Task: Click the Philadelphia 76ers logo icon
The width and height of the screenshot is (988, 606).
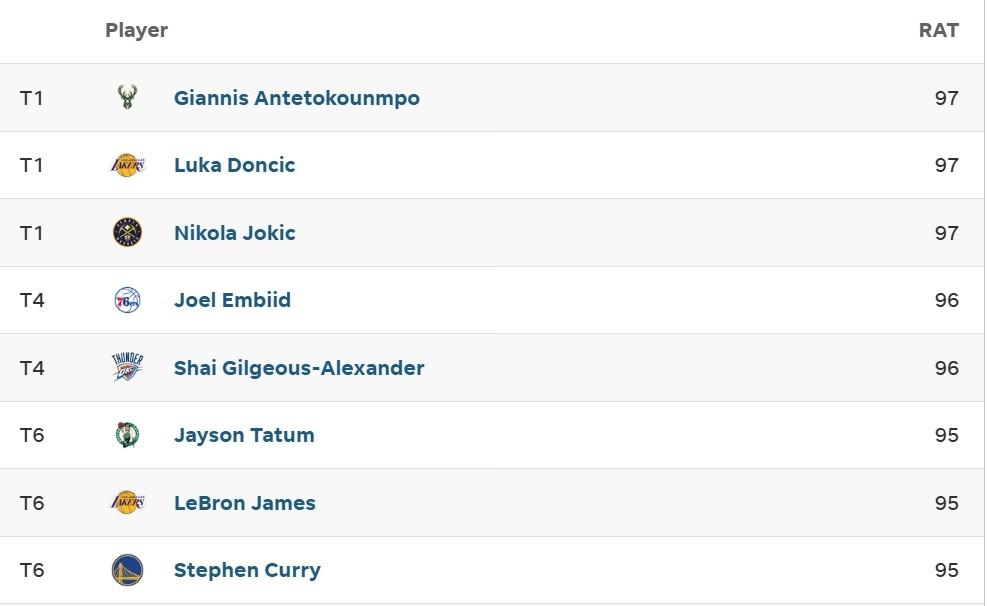Action: (x=127, y=300)
